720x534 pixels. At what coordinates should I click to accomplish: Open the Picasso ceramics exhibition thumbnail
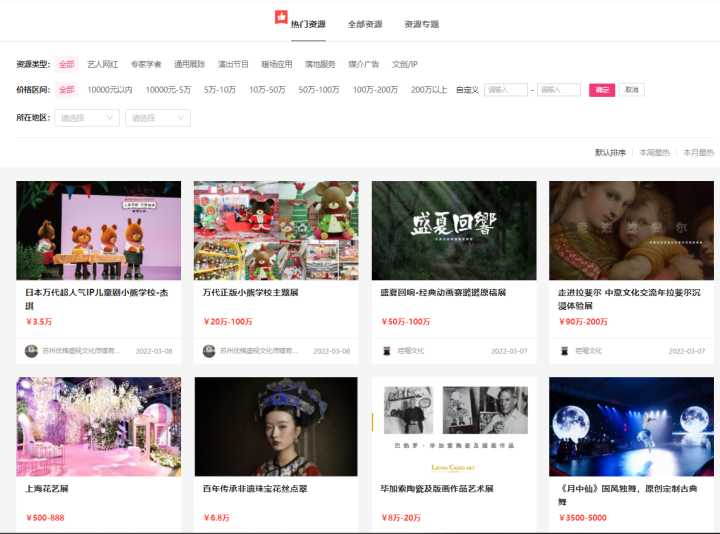click(x=454, y=427)
